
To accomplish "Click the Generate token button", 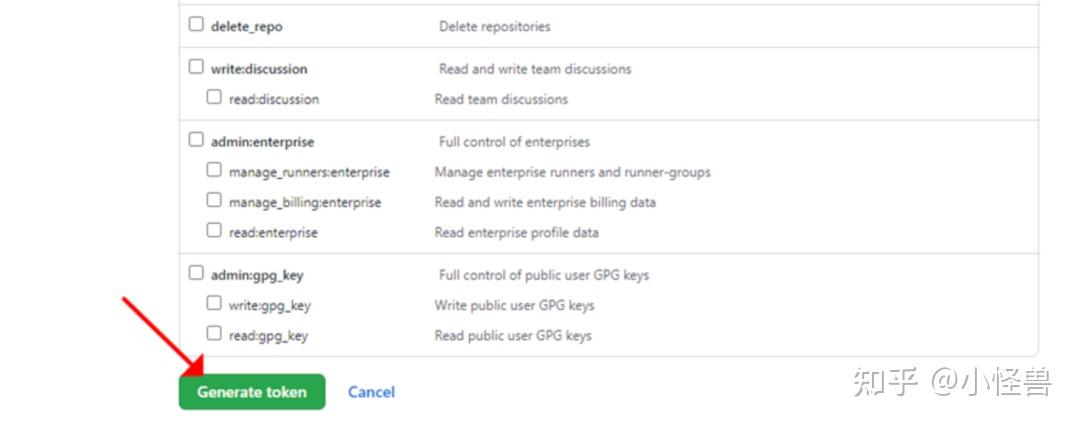I will click(x=252, y=392).
